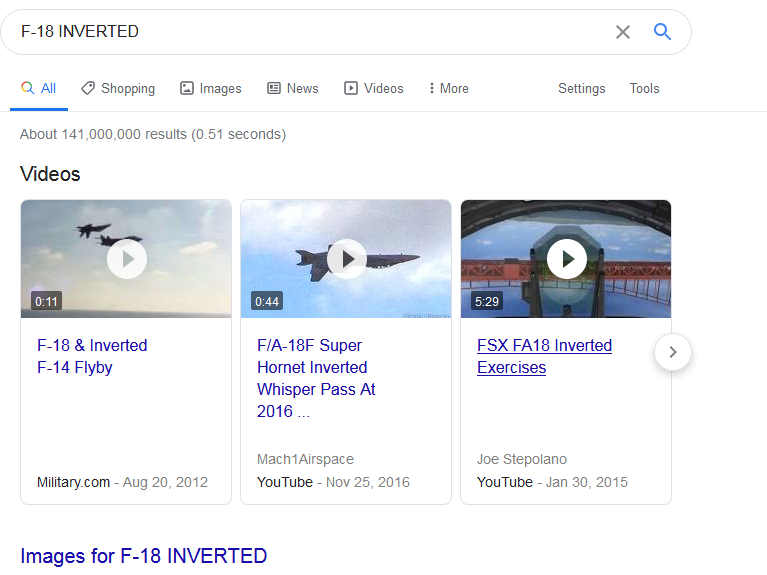Play the Super Hornet Whisper Pass video
767x575 pixels.
[x=347, y=260]
